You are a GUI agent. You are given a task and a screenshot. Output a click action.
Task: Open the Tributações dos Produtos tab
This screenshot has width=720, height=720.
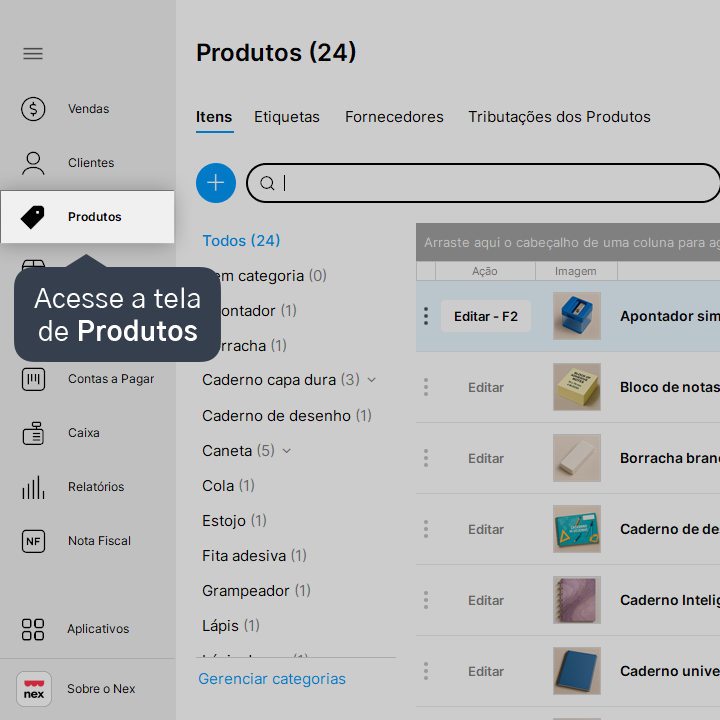[x=559, y=117]
